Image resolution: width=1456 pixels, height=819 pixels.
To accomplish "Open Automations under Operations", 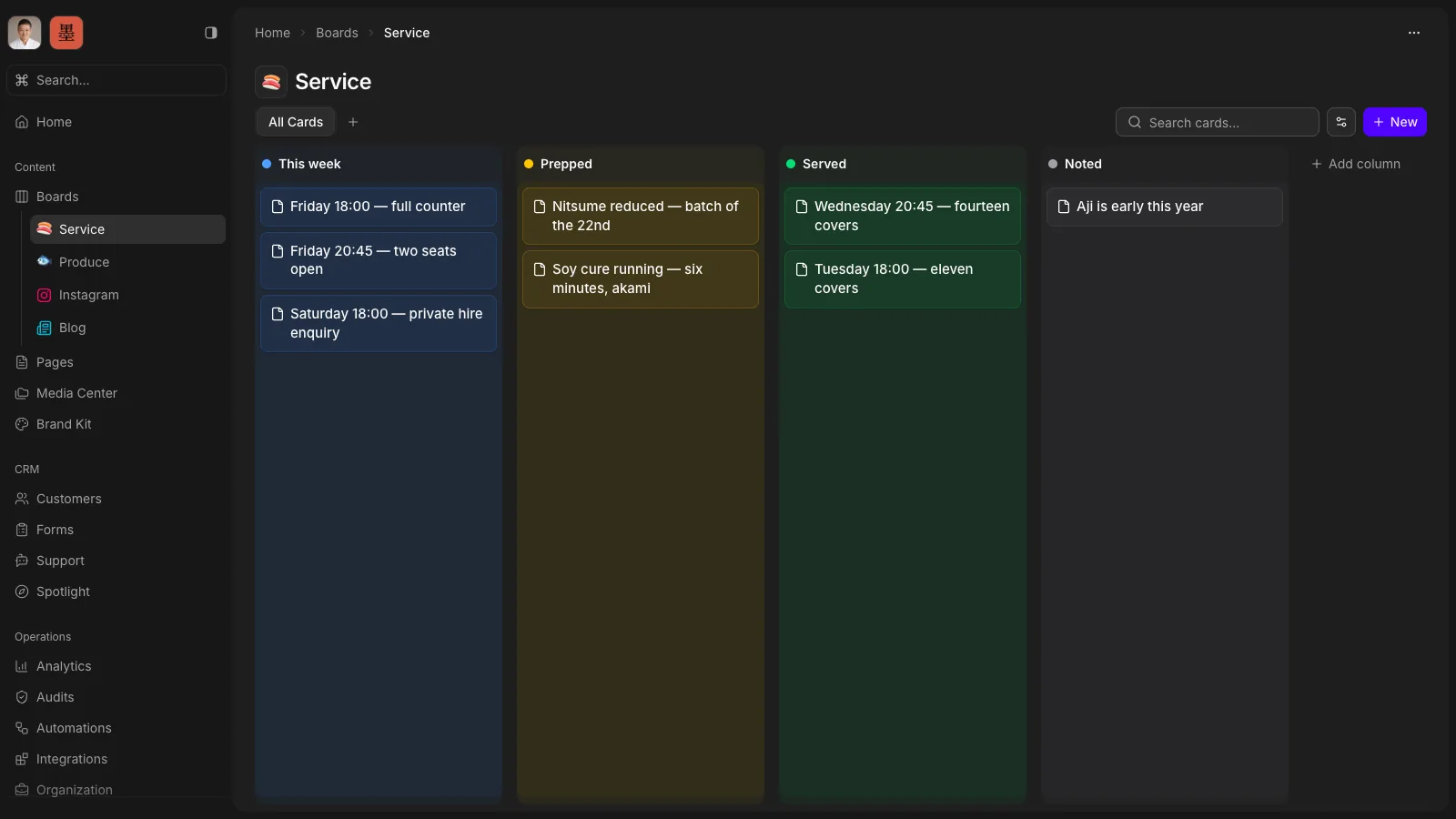I will click(x=116, y=728).
